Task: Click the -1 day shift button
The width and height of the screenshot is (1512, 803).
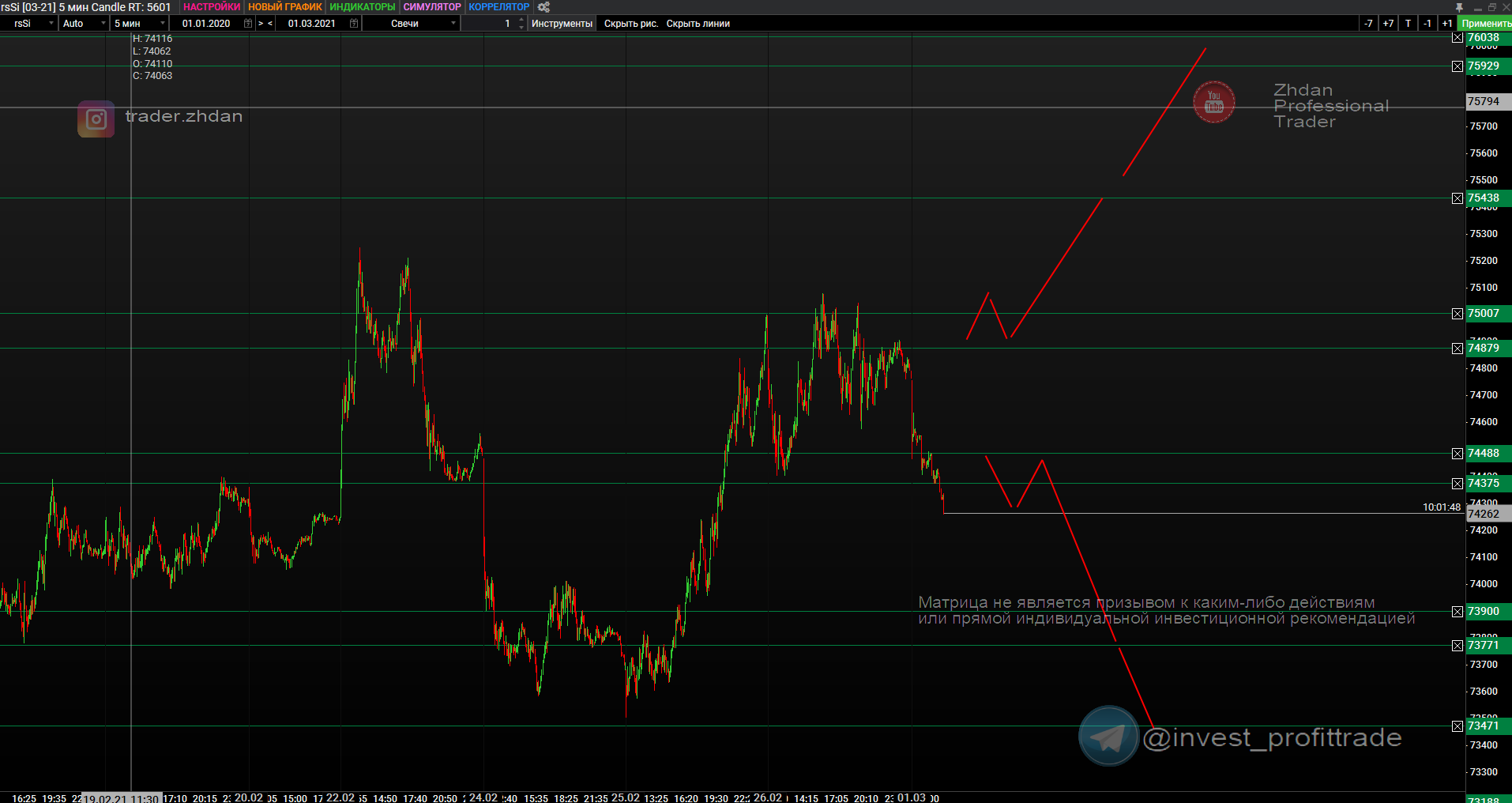Action: click(1427, 24)
